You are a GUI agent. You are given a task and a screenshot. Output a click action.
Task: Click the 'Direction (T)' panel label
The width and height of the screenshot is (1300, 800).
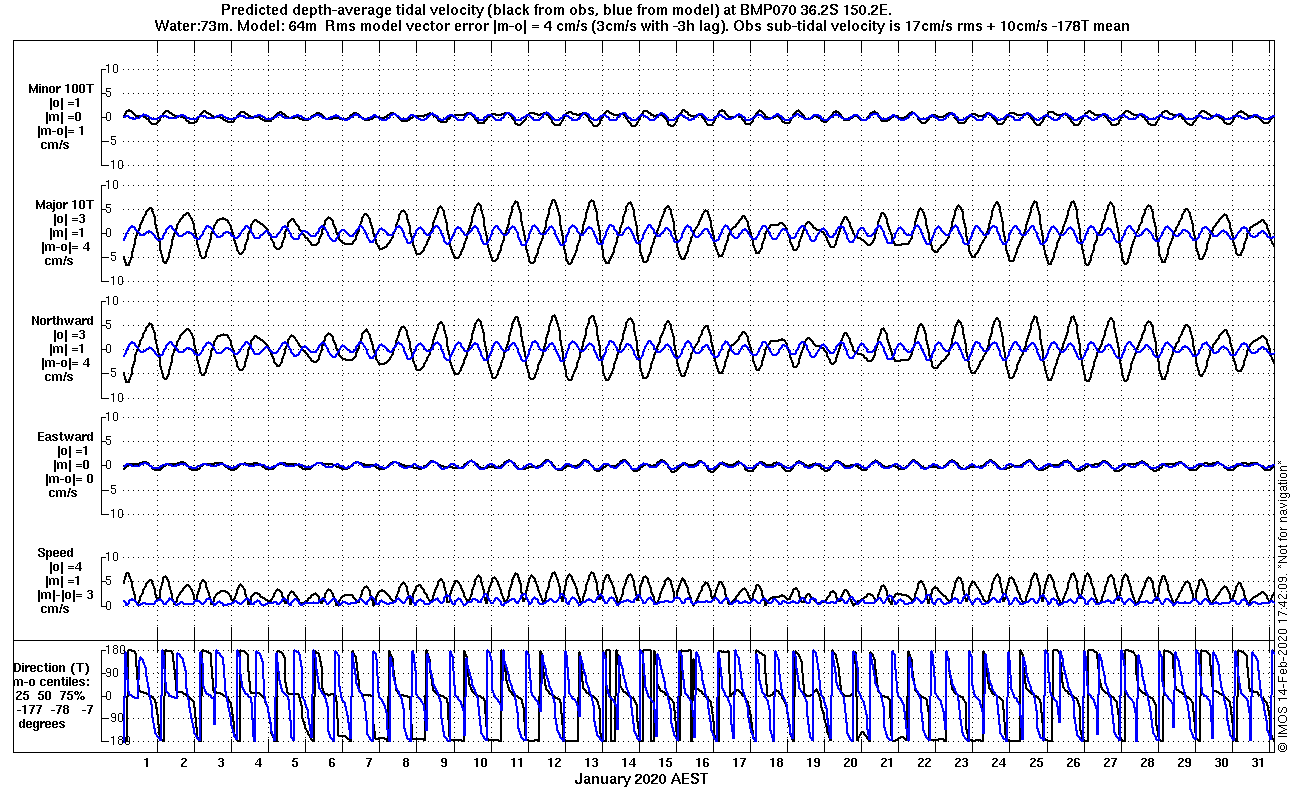click(x=53, y=667)
